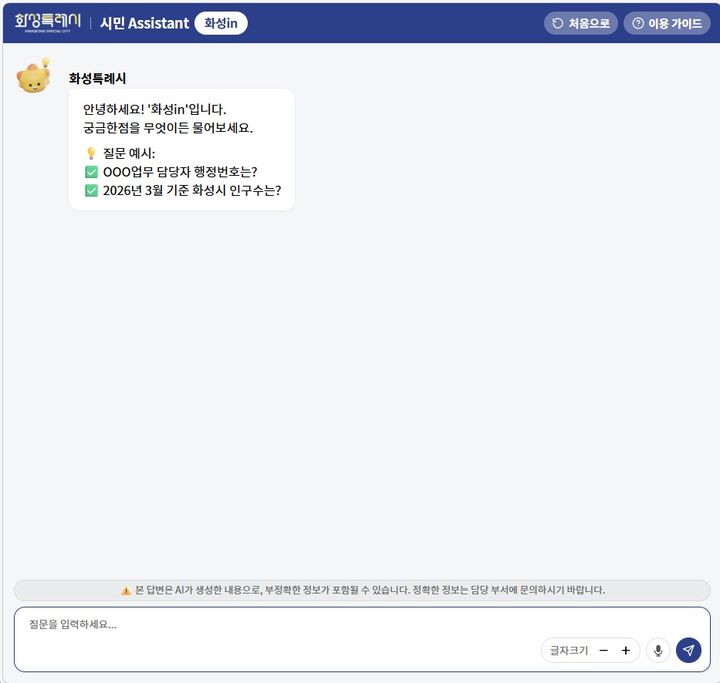Viewport: 720px width, 683px height.
Task: Click the warning triangle icon in disclaimer
Action: (126, 591)
